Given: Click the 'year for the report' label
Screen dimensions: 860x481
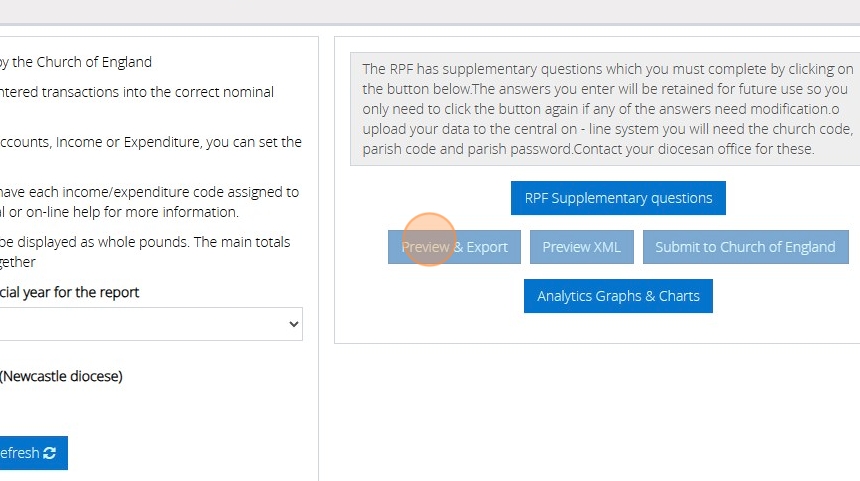Looking at the screenshot, I should point(70,292).
